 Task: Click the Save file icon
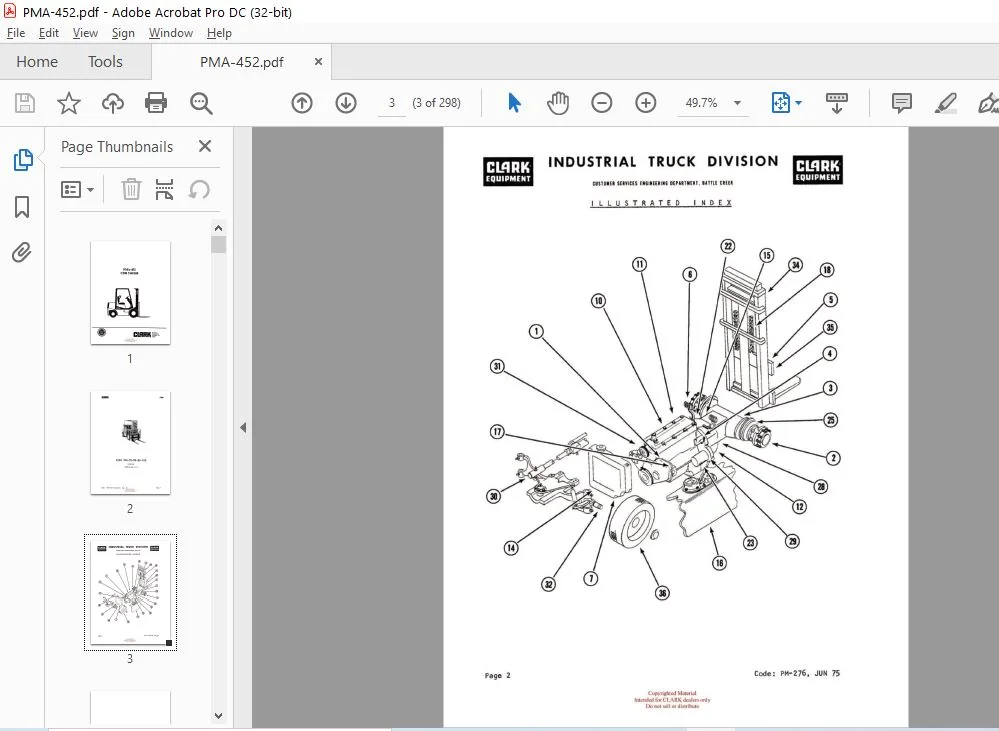coord(25,103)
